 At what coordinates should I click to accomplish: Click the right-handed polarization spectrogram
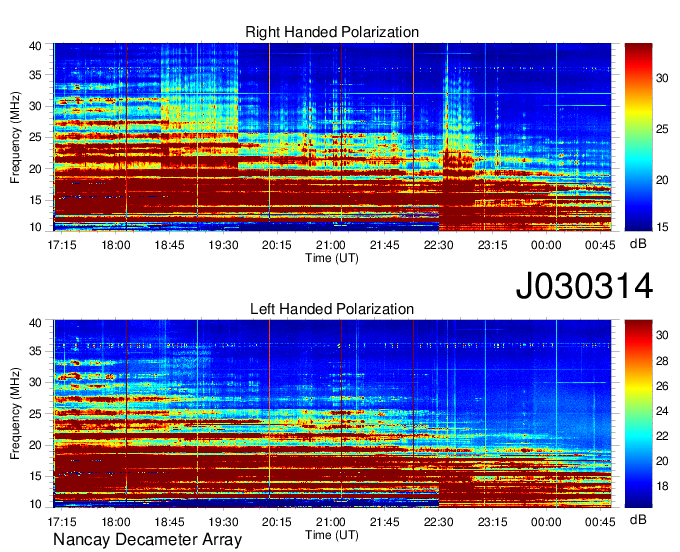332,137
